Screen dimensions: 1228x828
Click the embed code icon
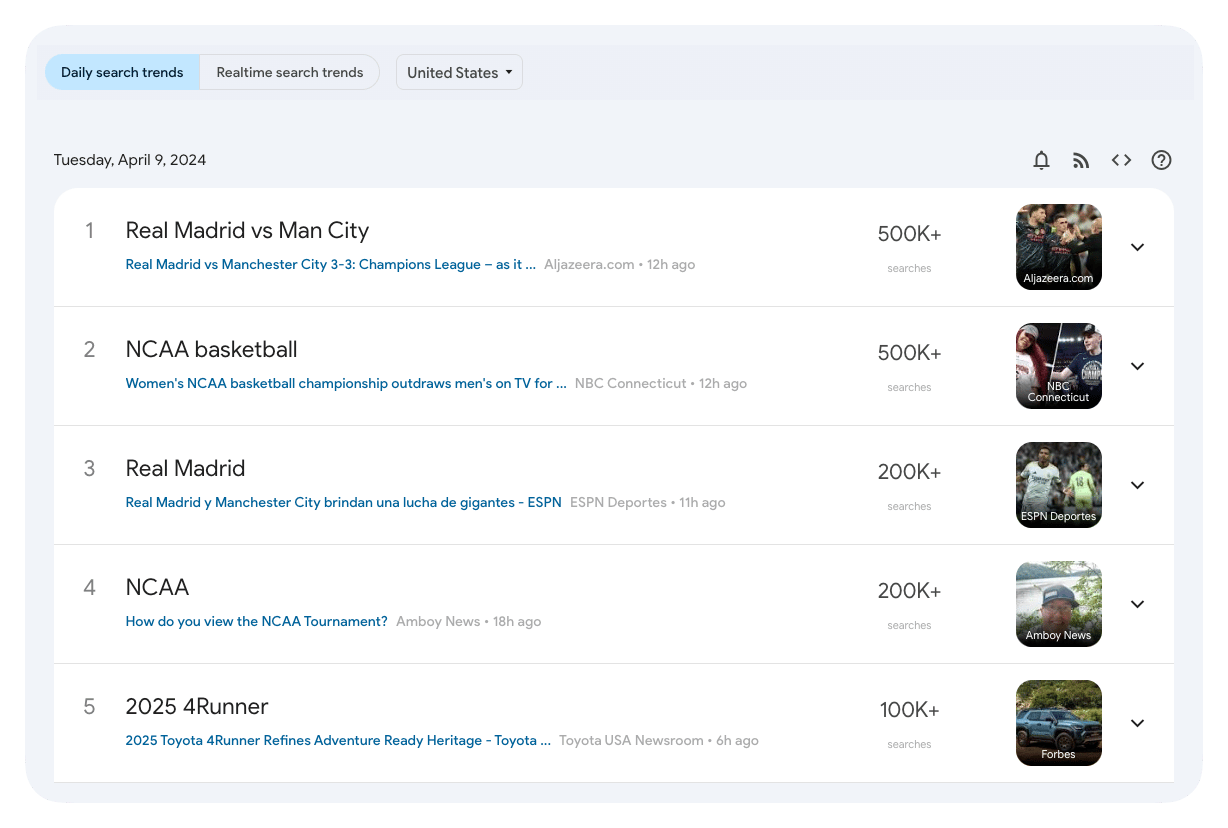coord(1121,160)
